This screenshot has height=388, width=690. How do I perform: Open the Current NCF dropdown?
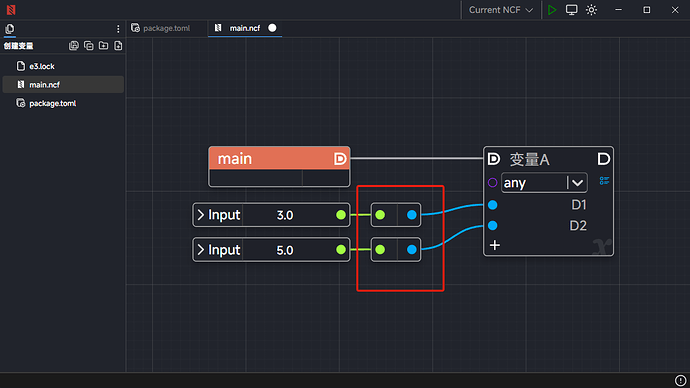coord(501,10)
